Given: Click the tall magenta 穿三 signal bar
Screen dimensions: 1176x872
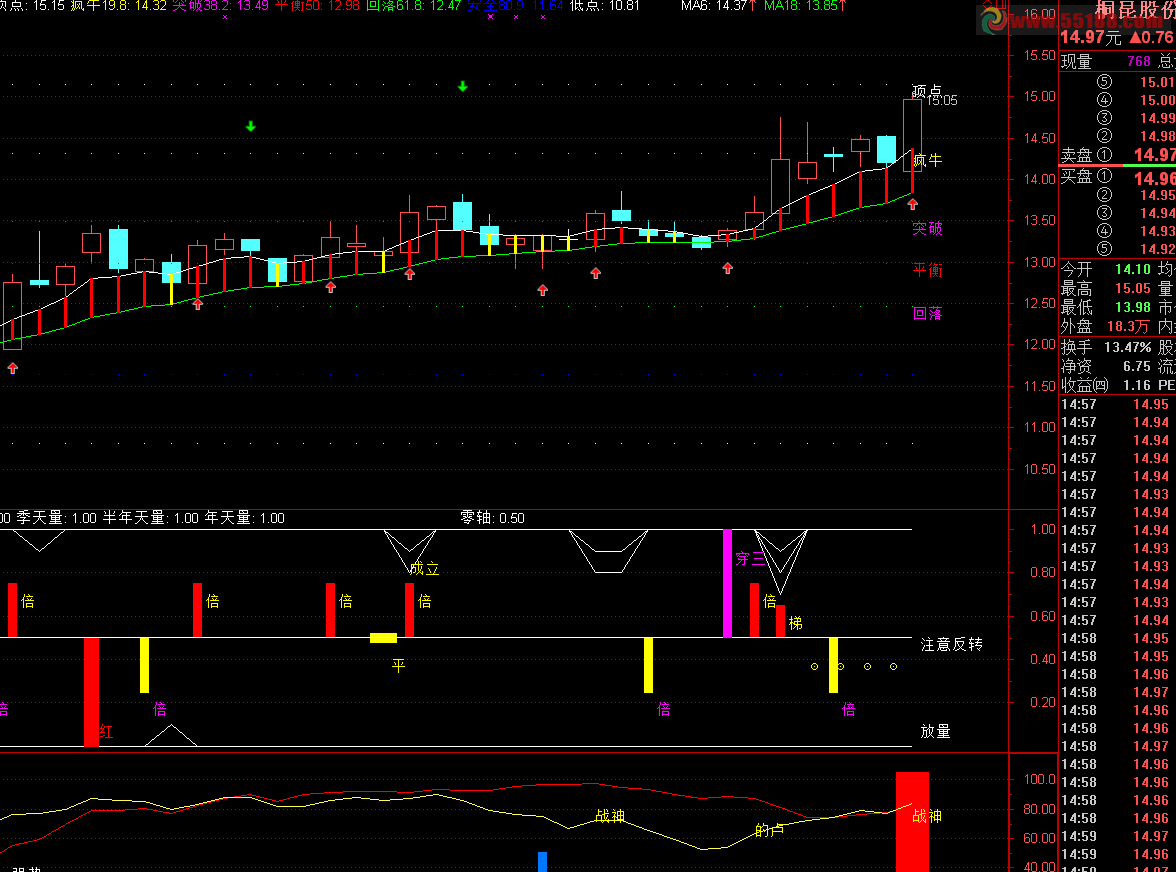Looking at the screenshot, I should 727,583.
